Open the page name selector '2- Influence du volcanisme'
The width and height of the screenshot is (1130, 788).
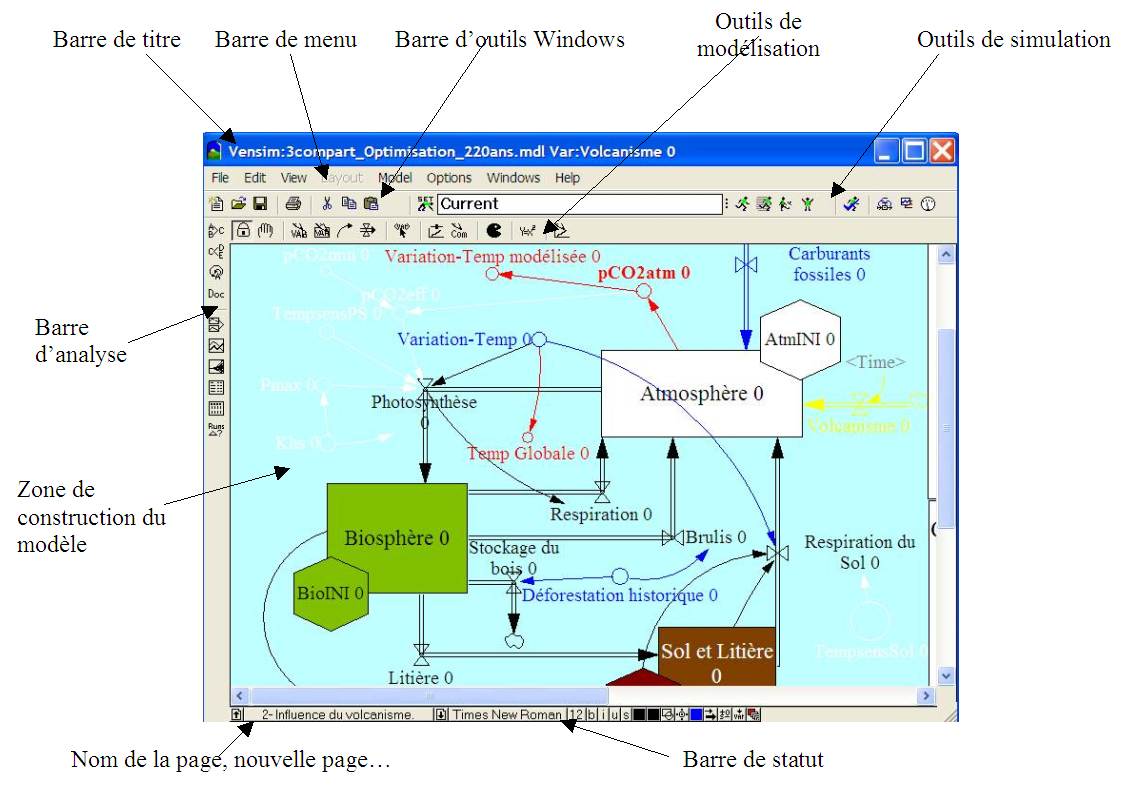click(337, 715)
